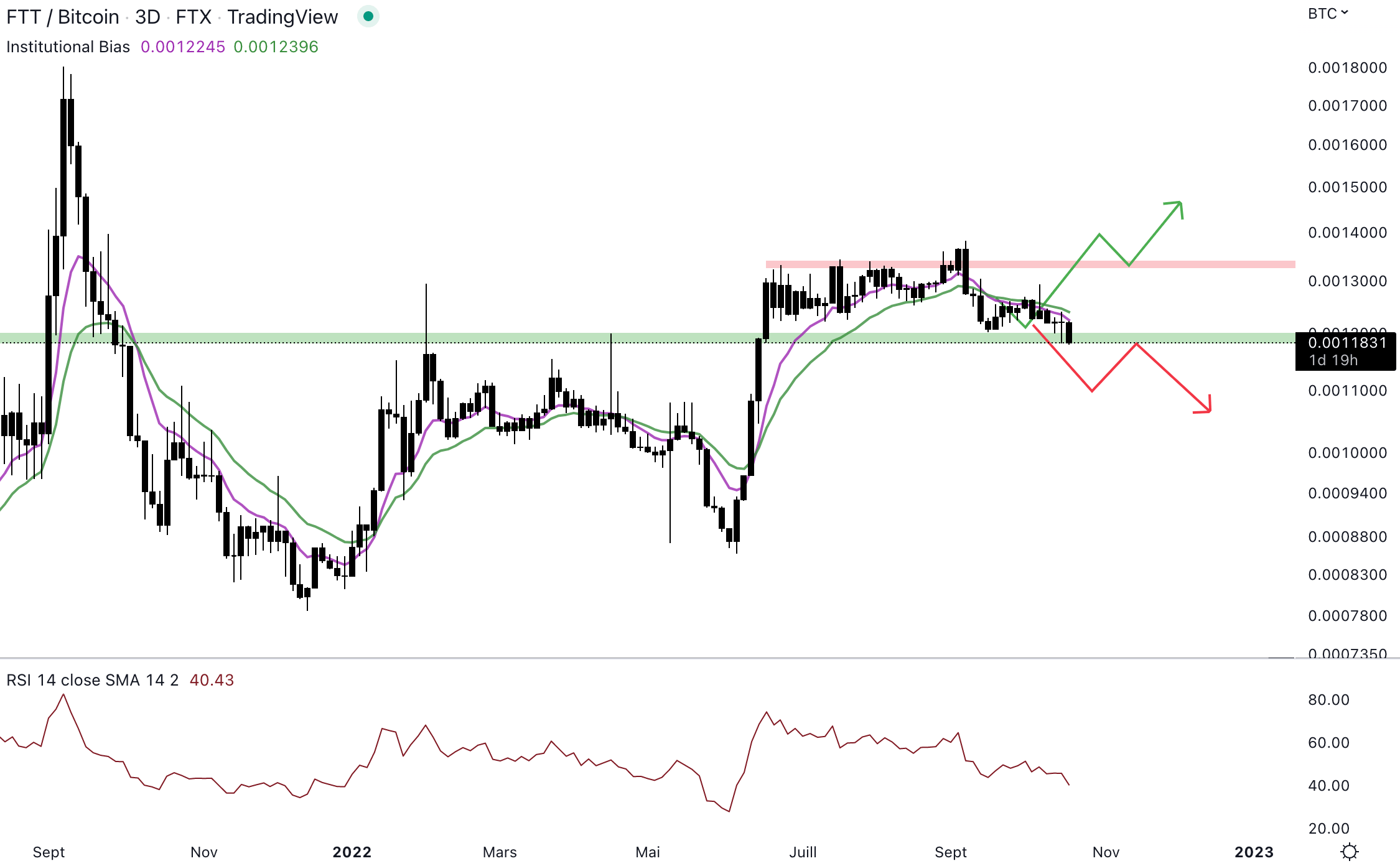This screenshot has height=866, width=1400.
Task: Click the green market status dot
Action: click(x=368, y=17)
